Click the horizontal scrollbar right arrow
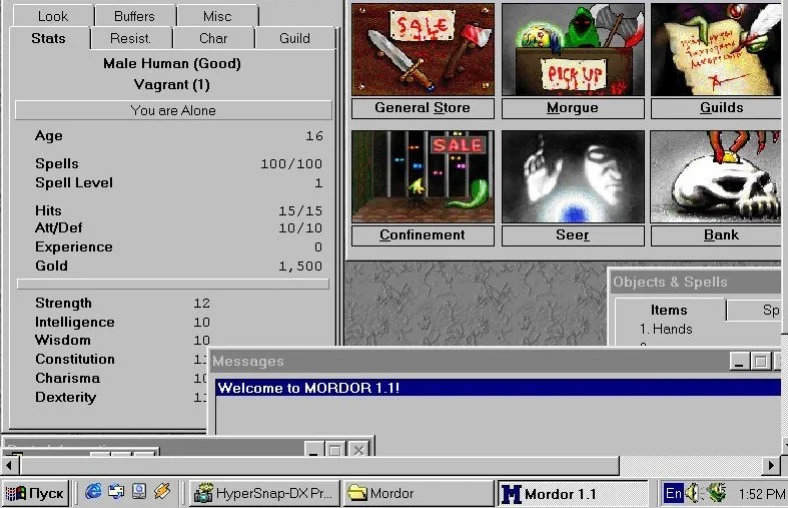 pos(771,465)
